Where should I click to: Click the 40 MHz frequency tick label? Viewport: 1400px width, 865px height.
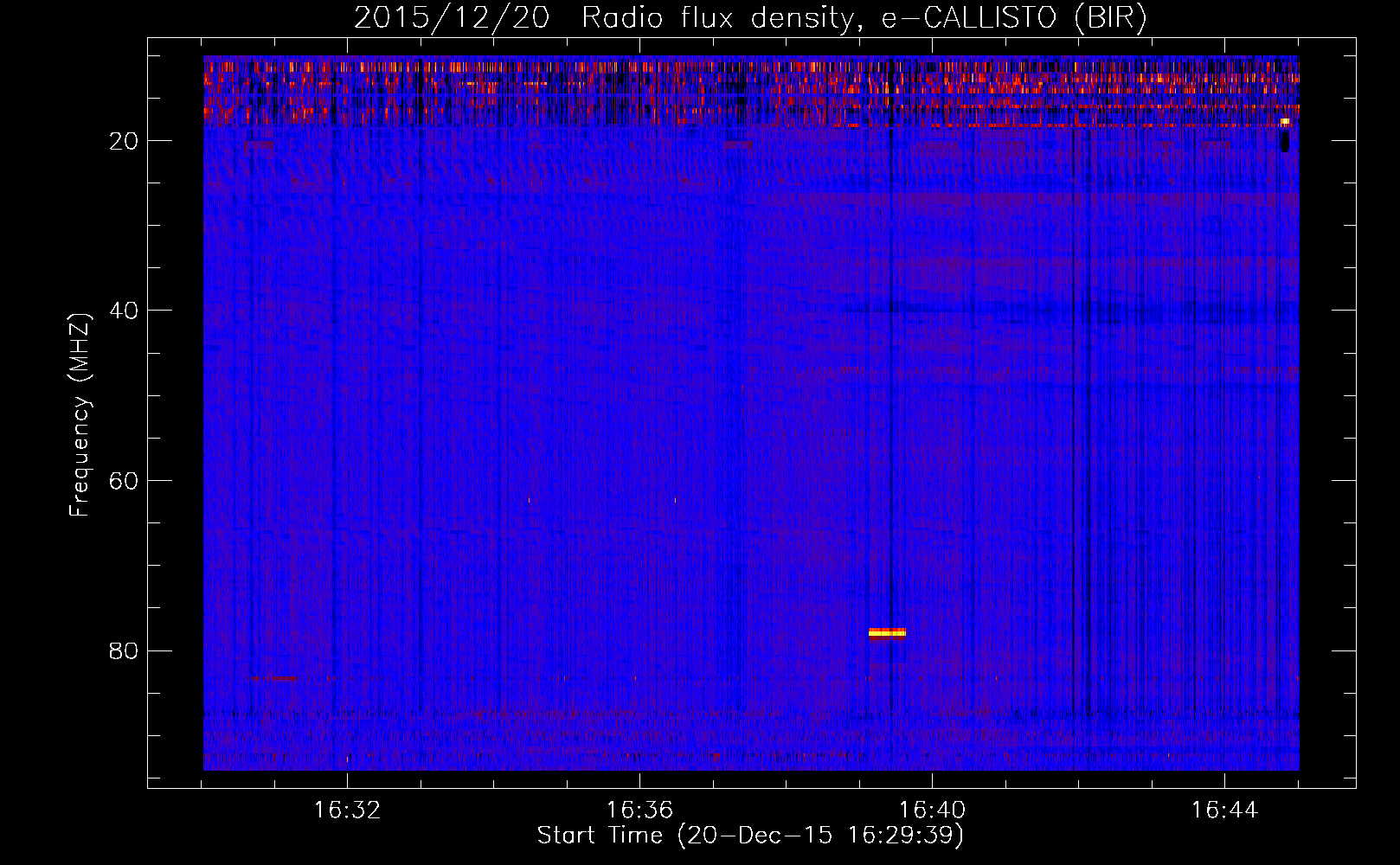[124, 311]
